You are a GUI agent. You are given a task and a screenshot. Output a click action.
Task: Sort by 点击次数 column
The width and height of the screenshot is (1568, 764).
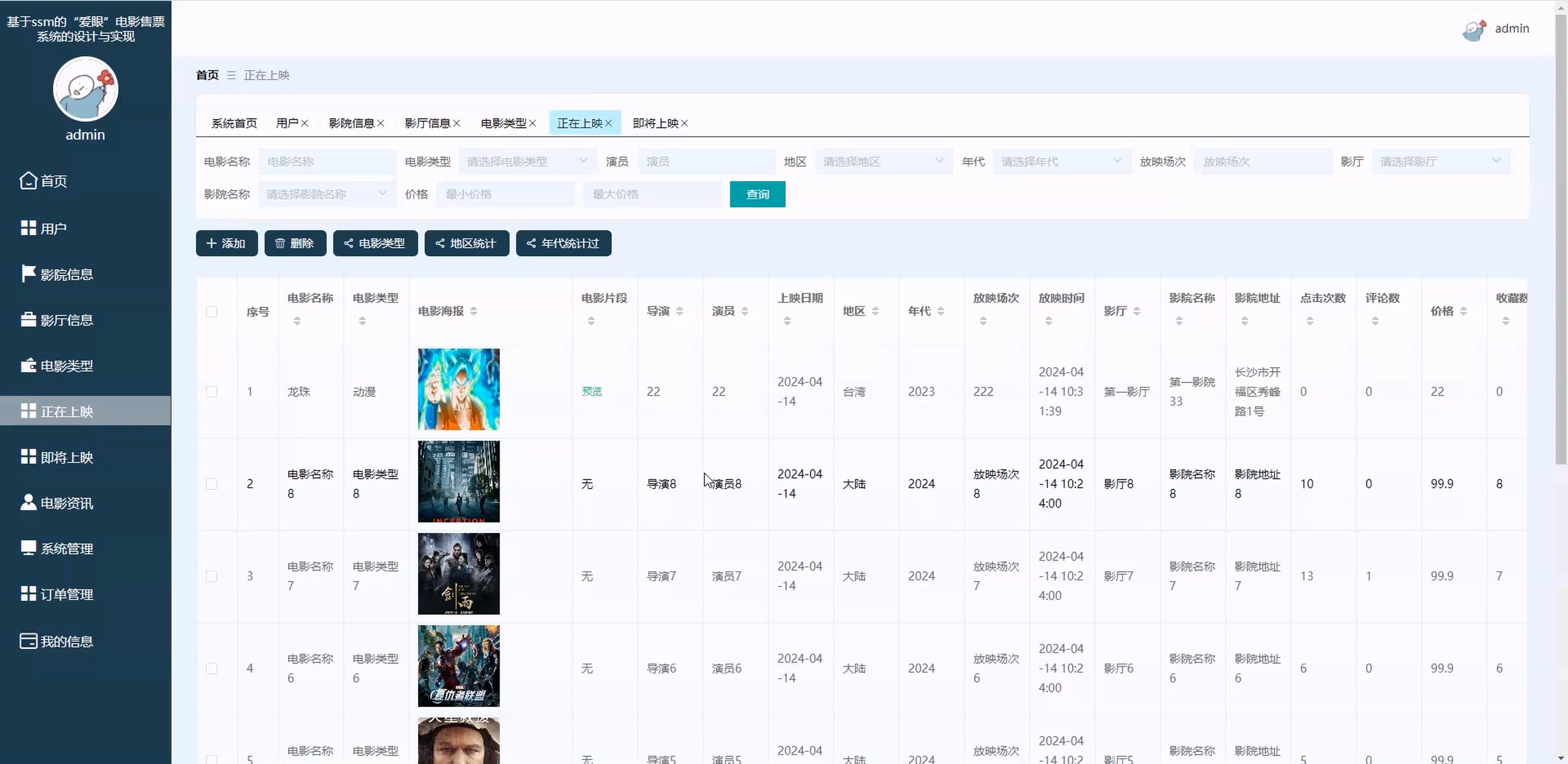click(1310, 321)
